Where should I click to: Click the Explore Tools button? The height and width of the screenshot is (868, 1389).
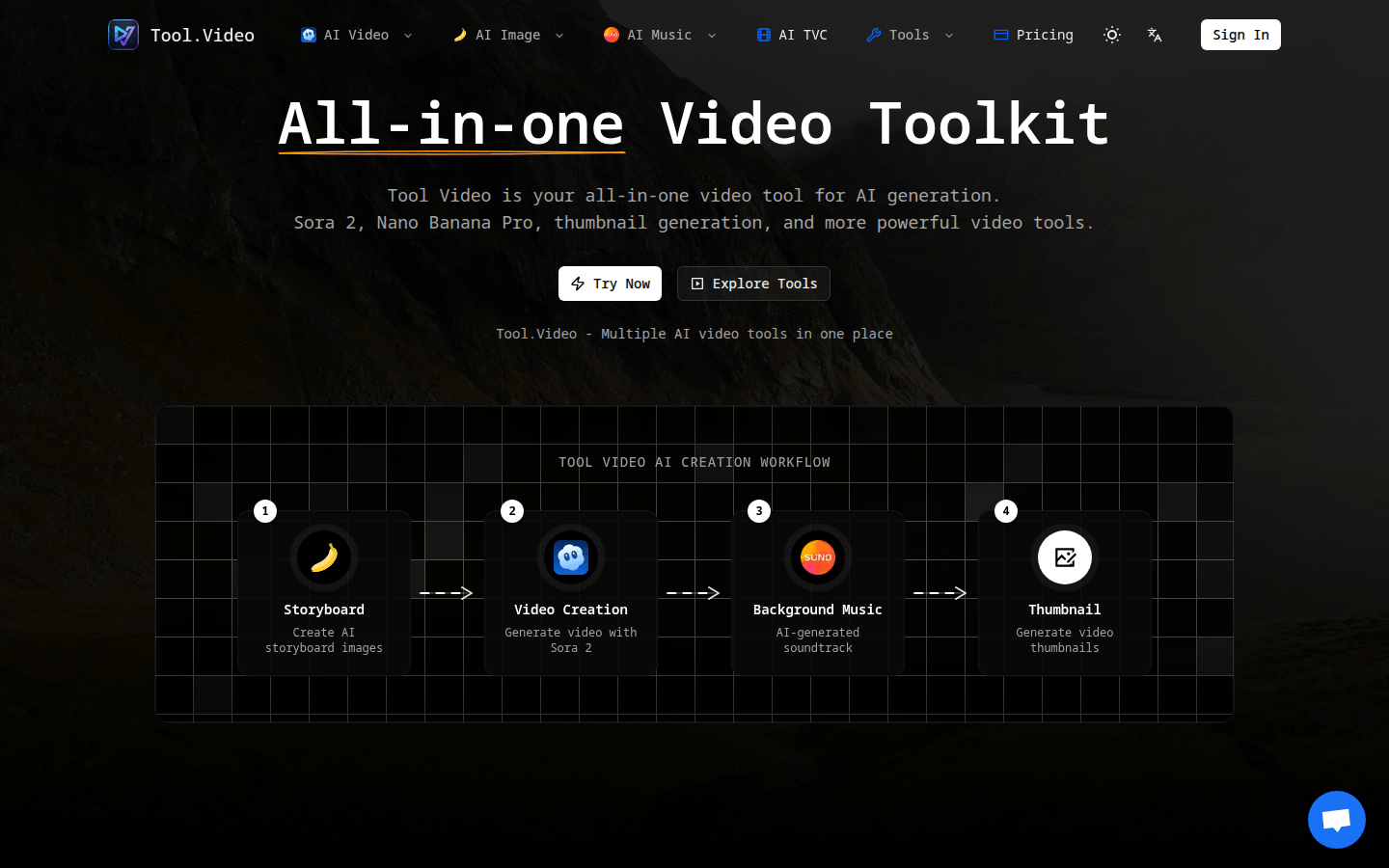tap(753, 284)
